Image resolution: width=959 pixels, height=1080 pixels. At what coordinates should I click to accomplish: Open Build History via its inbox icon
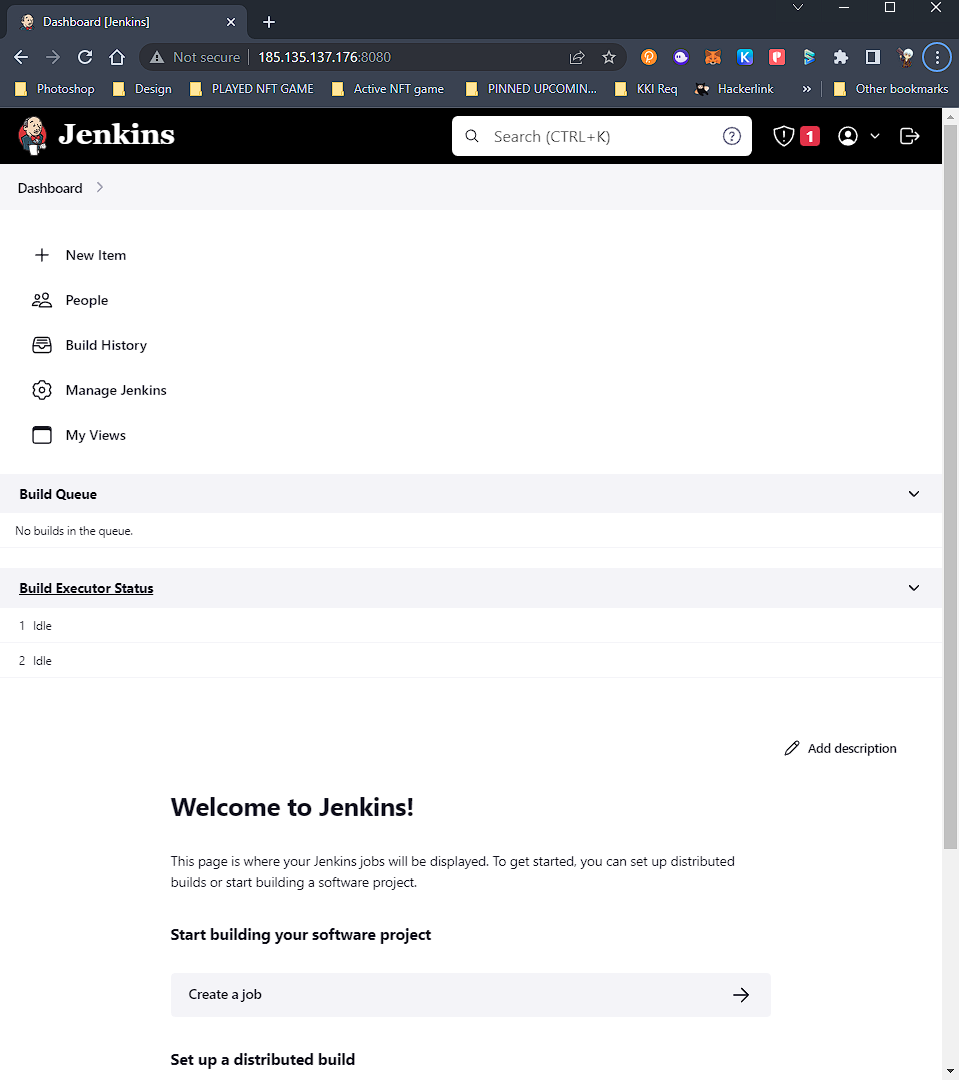41,345
